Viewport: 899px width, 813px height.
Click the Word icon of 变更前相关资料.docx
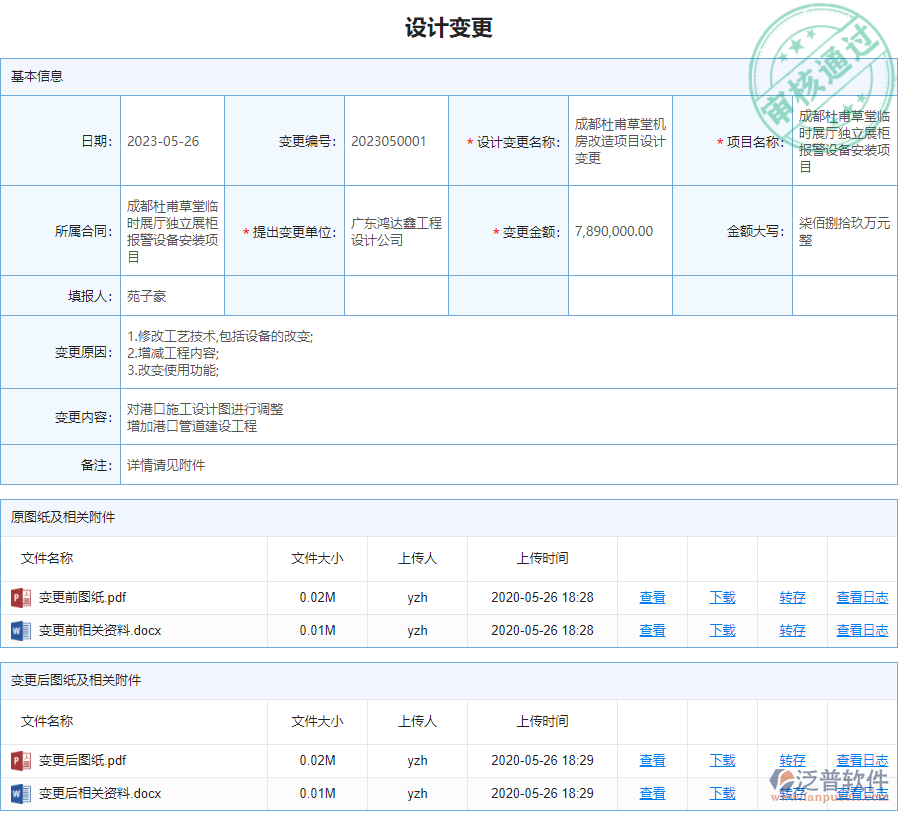point(18,630)
